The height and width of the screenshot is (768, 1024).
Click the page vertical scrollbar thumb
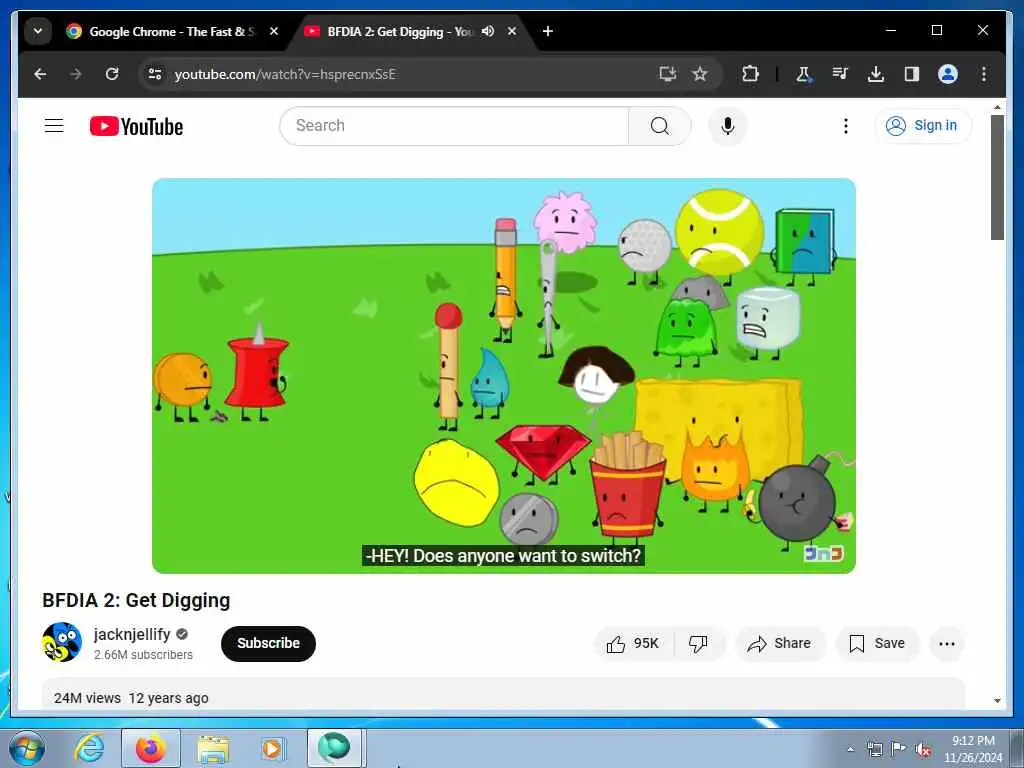click(x=997, y=177)
